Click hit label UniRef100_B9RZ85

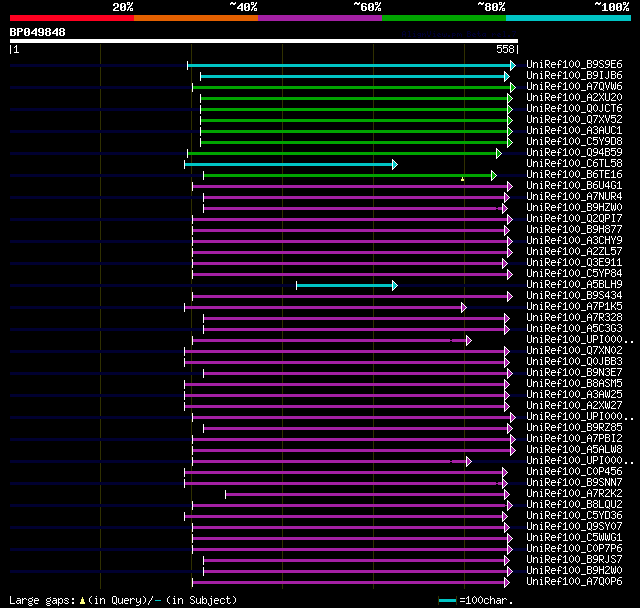coord(574,428)
